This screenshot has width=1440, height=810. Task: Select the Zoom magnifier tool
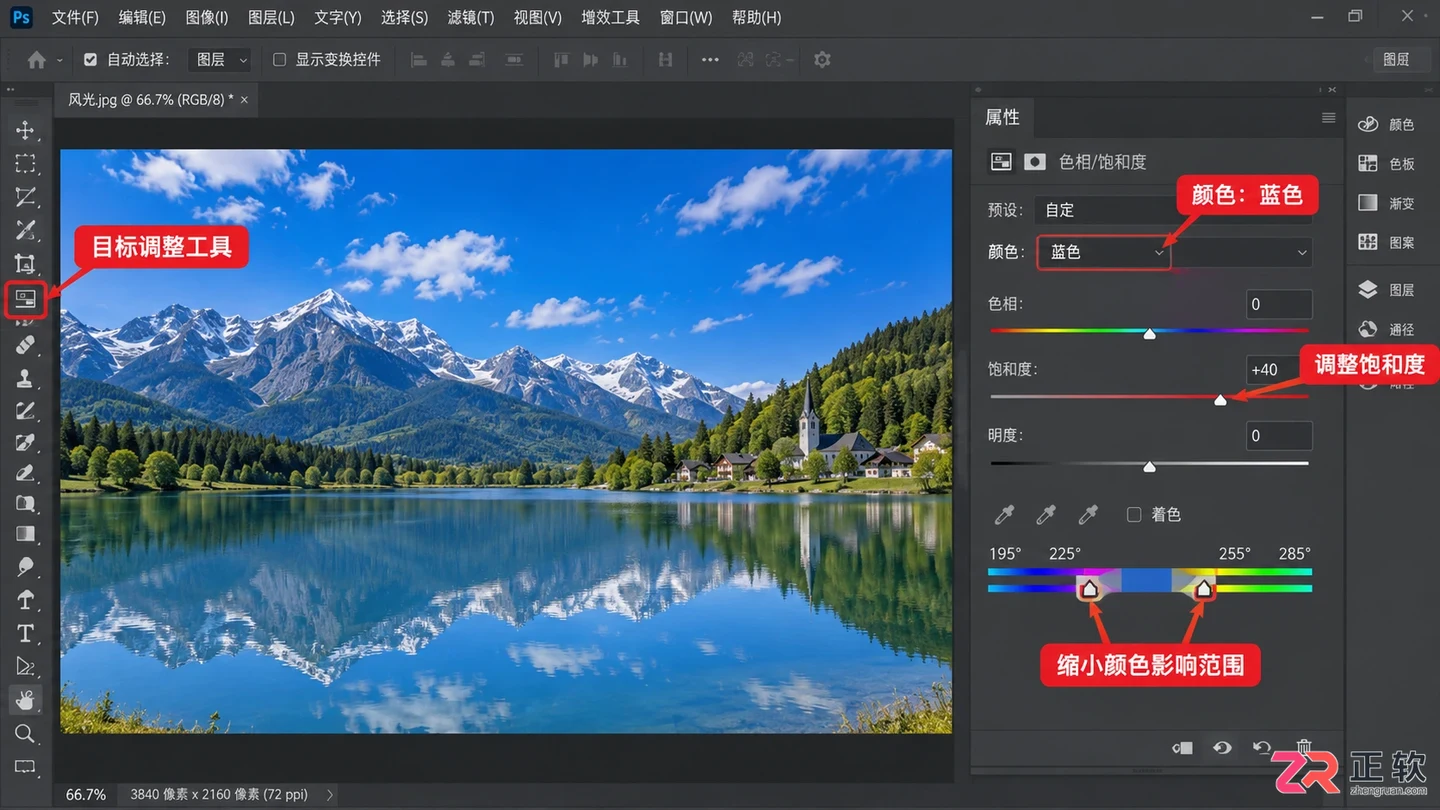tap(25, 735)
